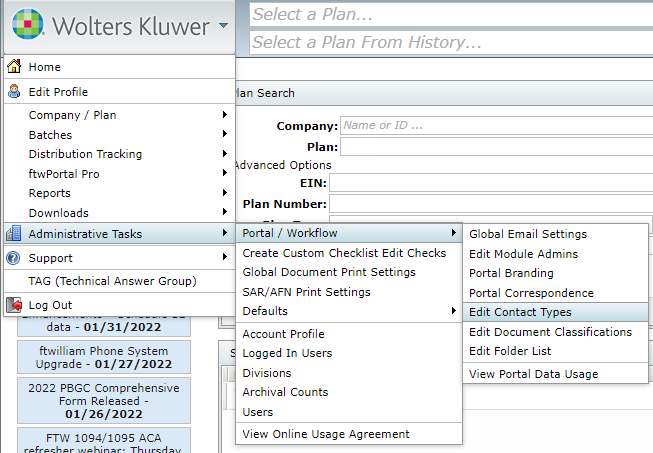
Task: Select View Online Usage Agreement
Action: (349, 434)
